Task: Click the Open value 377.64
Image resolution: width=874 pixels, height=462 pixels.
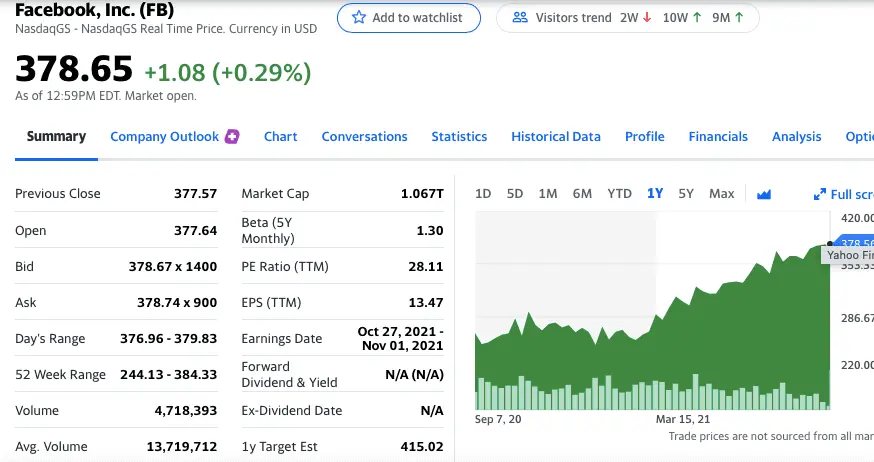Action: click(x=195, y=230)
